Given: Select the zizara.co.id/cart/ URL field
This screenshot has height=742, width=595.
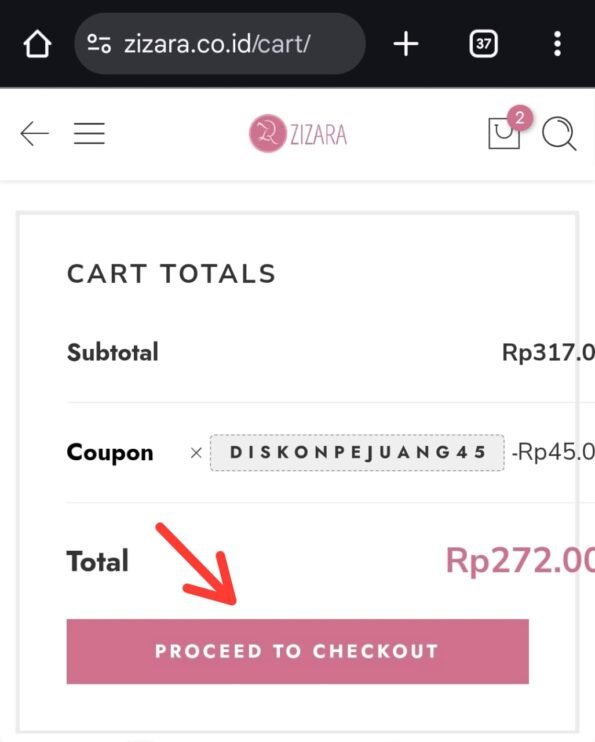Looking at the screenshot, I should pos(220,44).
